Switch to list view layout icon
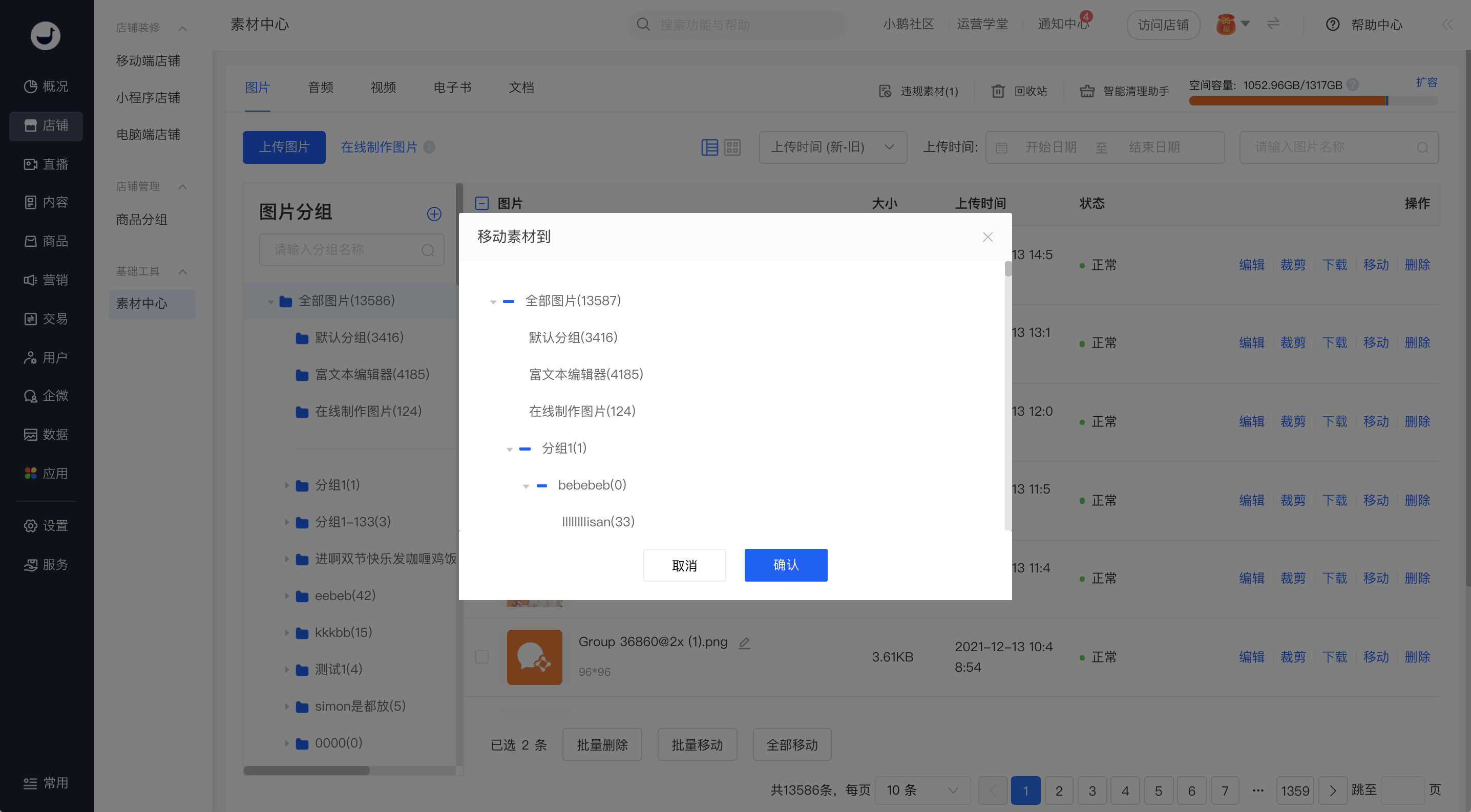This screenshot has height=812, width=1471. coord(709,147)
